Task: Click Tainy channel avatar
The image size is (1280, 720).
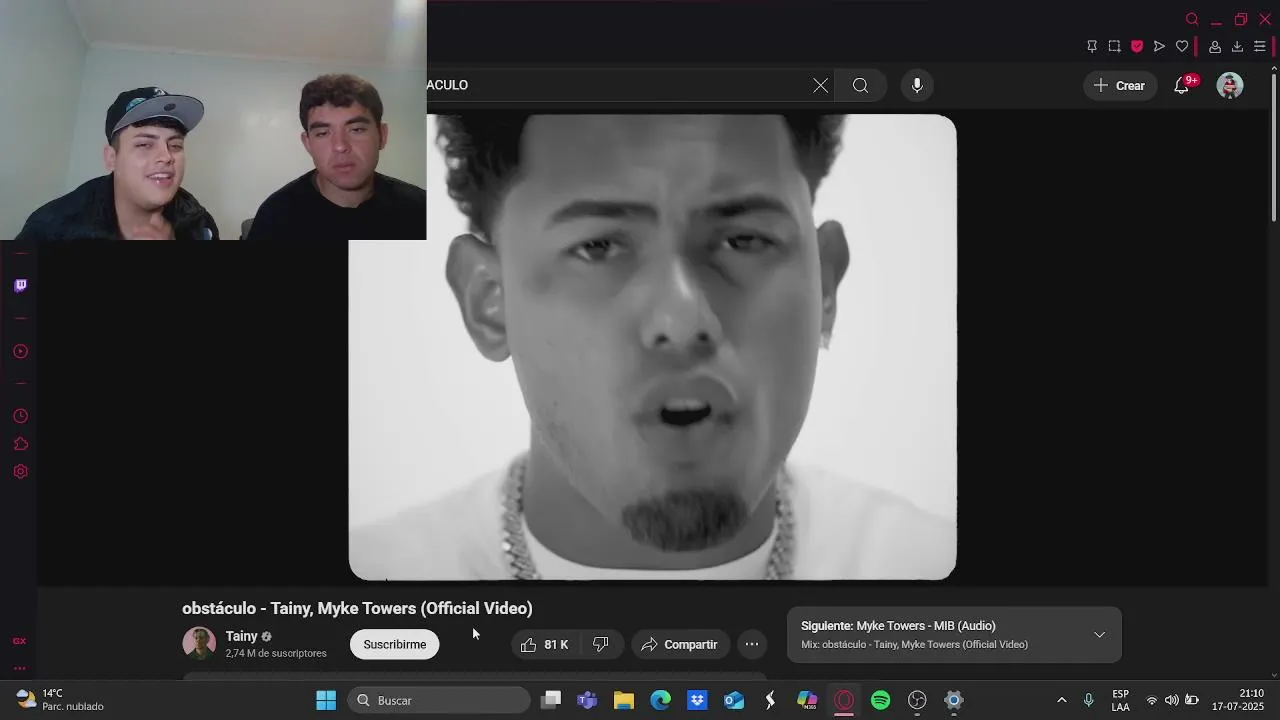Action: pos(199,643)
